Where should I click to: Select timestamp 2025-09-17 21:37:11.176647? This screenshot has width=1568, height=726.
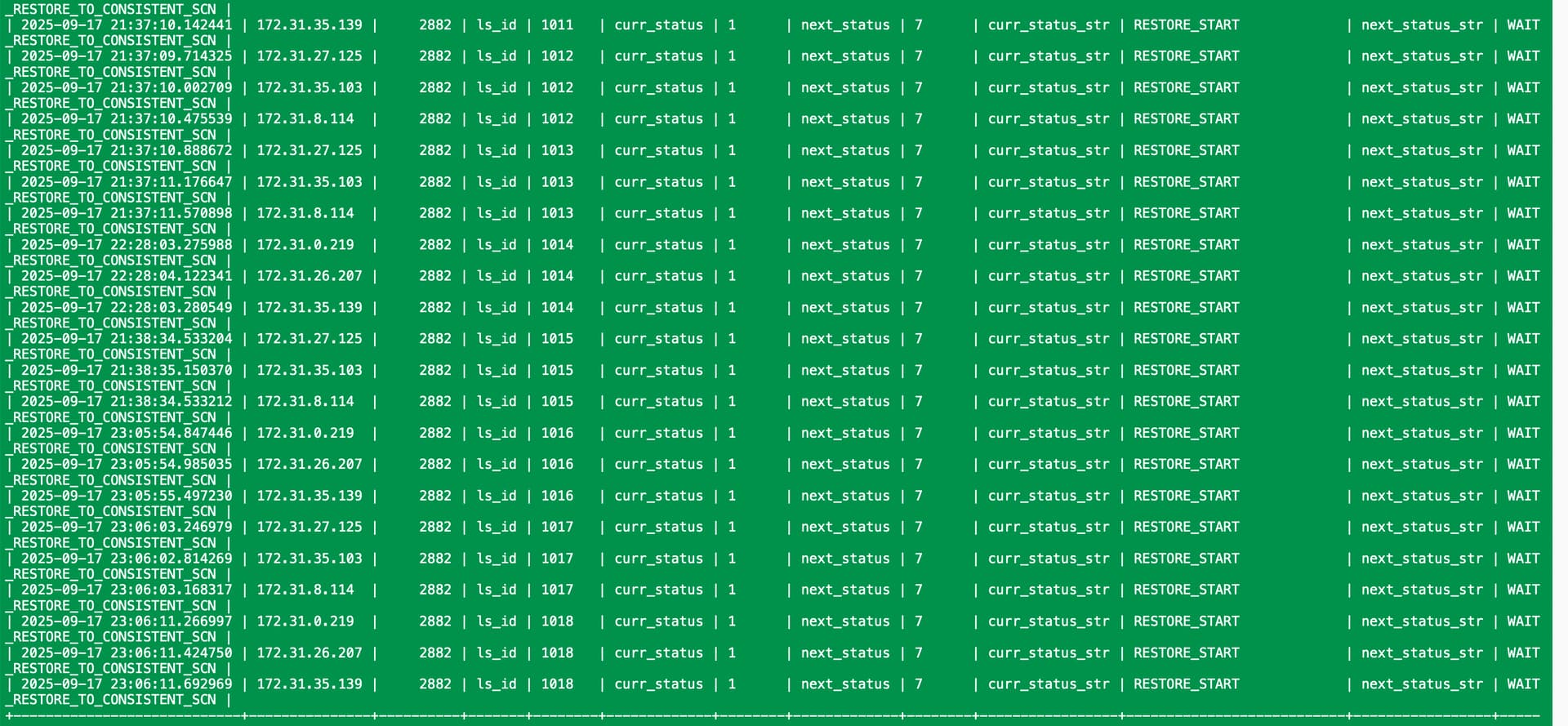pyautogui.click(x=127, y=182)
